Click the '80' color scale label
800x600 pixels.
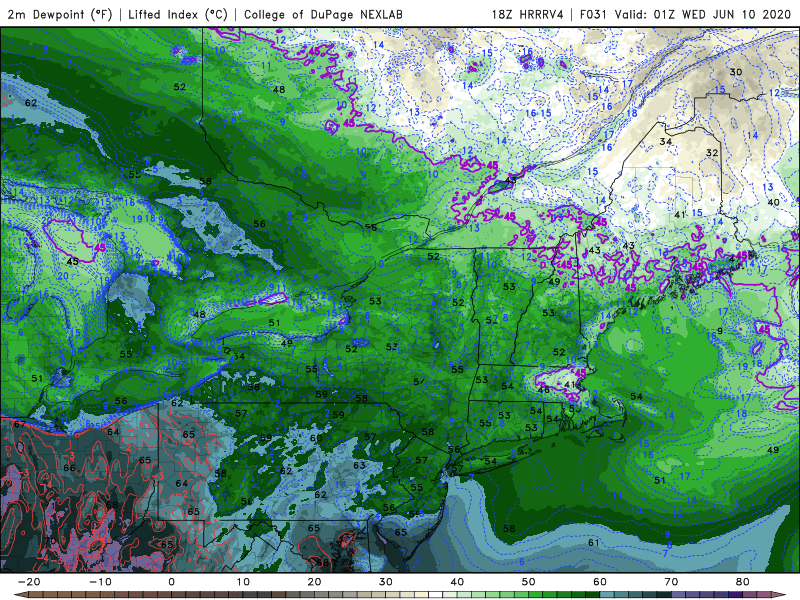pyautogui.click(x=743, y=582)
